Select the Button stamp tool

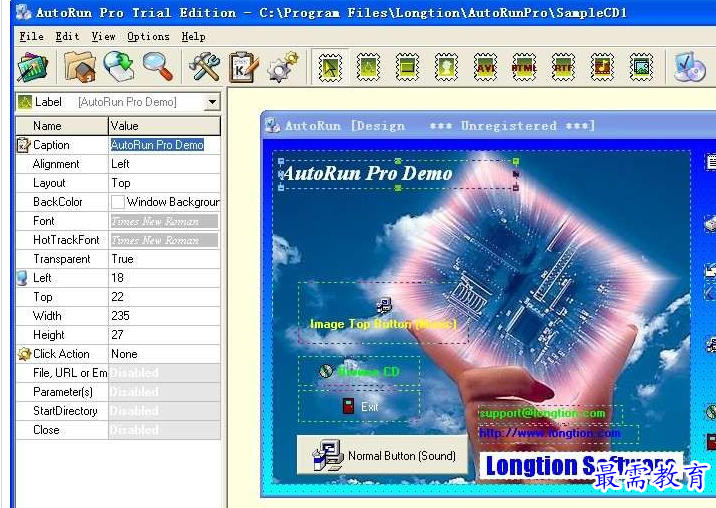[x=407, y=67]
